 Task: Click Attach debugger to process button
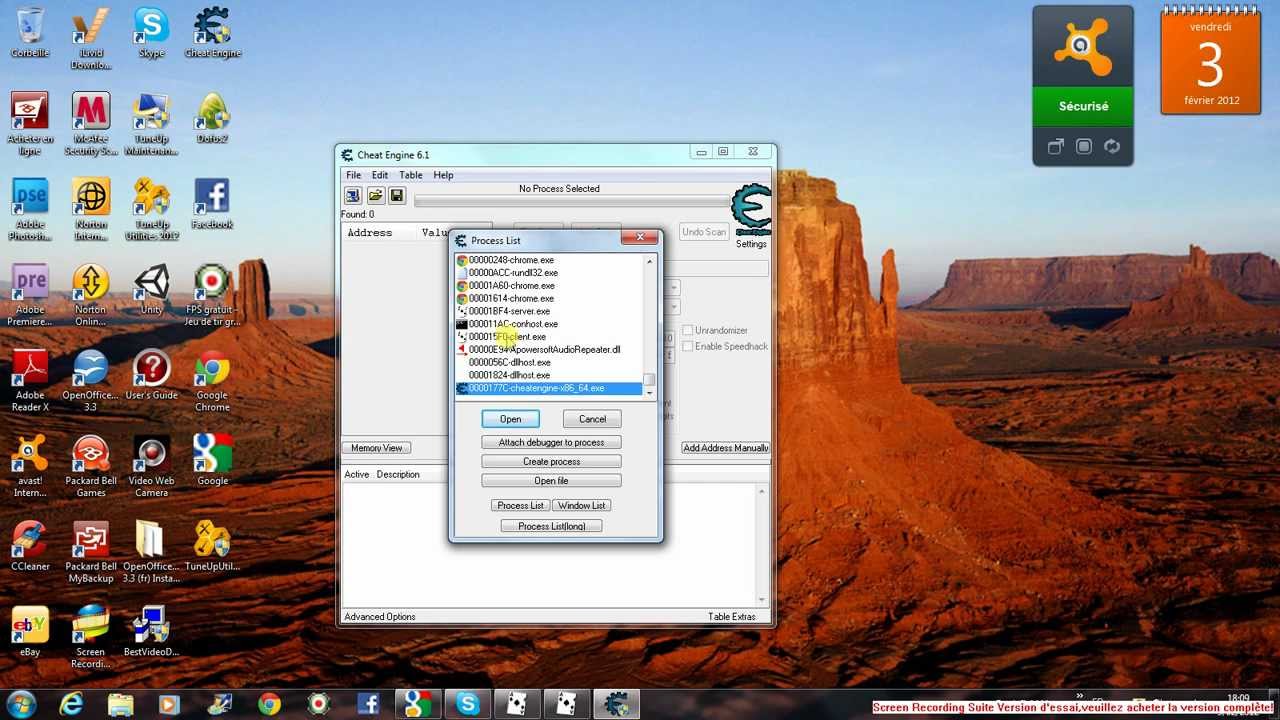[551, 442]
